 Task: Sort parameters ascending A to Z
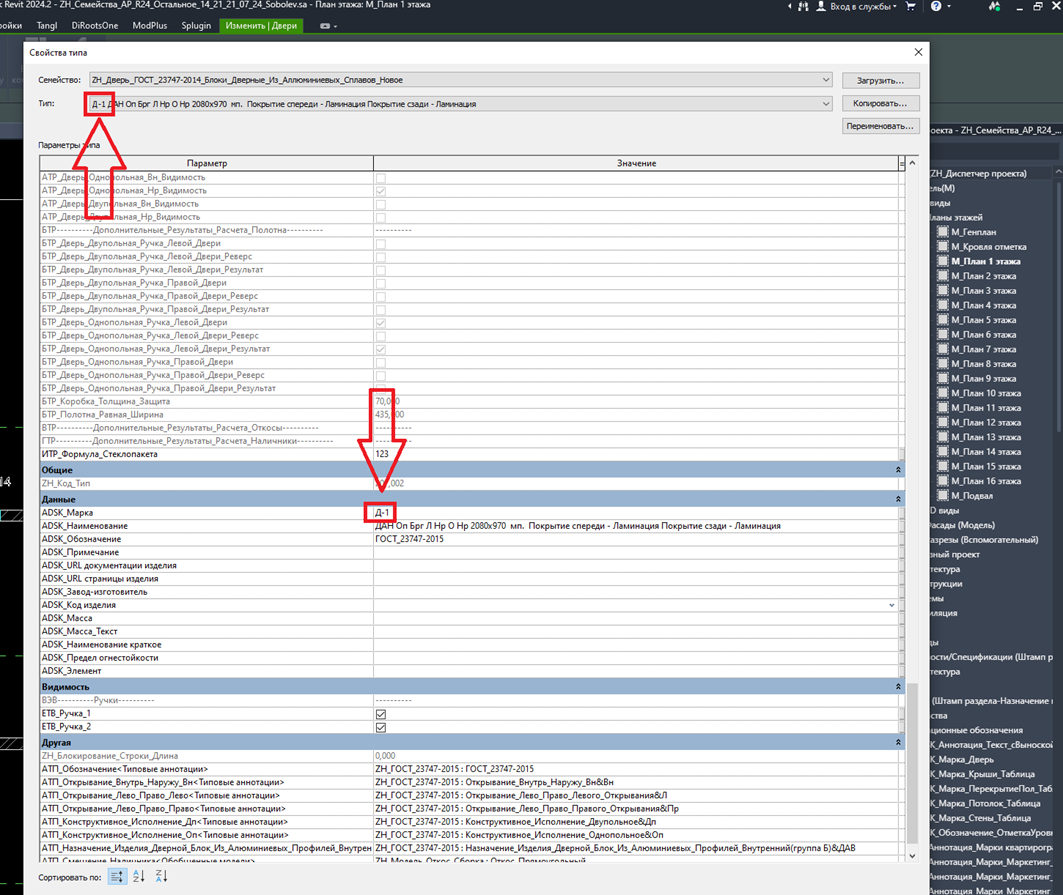point(139,877)
